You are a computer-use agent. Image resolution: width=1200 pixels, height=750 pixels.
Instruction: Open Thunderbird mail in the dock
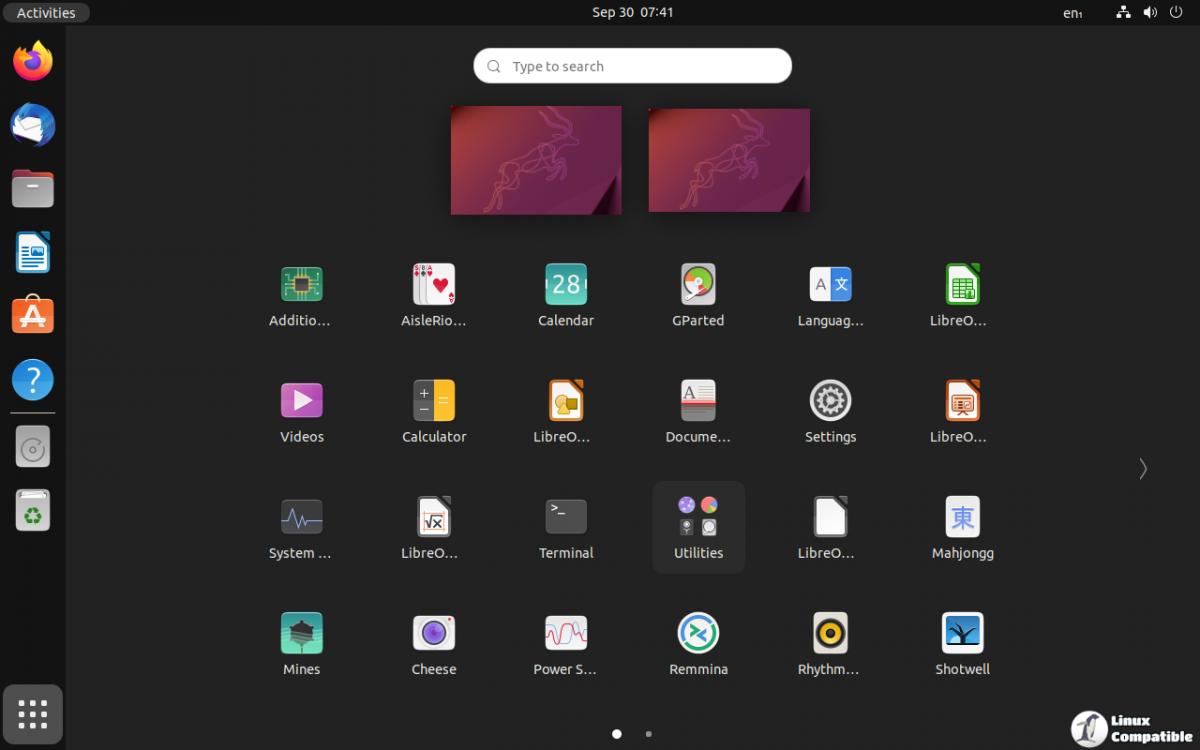pyautogui.click(x=33, y=125)
